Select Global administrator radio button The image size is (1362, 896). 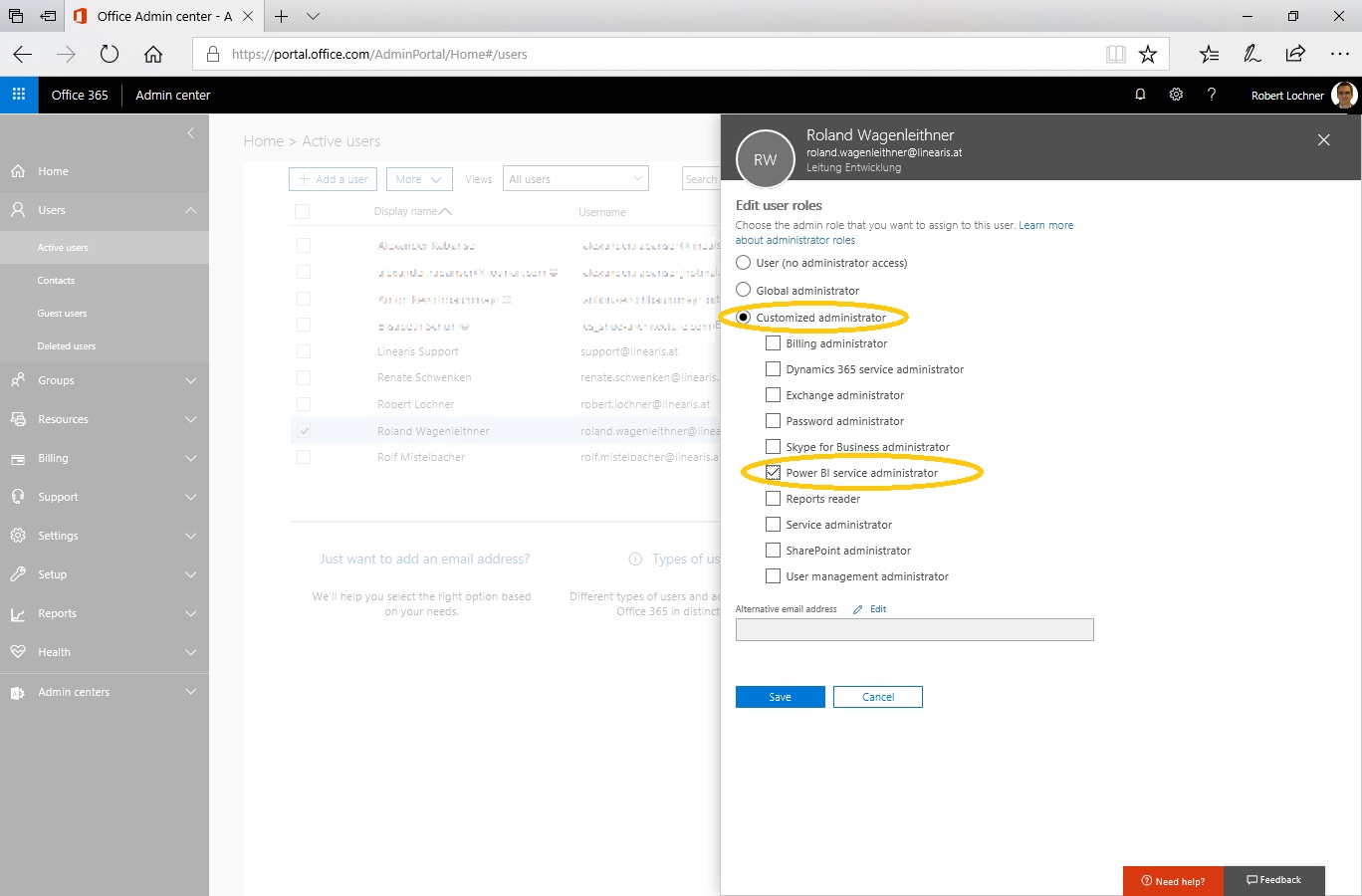click(743, 291)
